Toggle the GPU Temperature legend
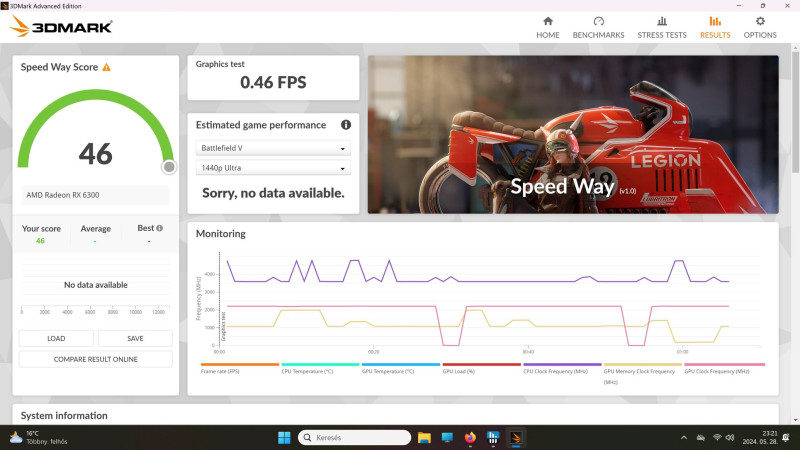Image resolution: width=800 pixels, height=450 pixels. click(x=401, y=368)
